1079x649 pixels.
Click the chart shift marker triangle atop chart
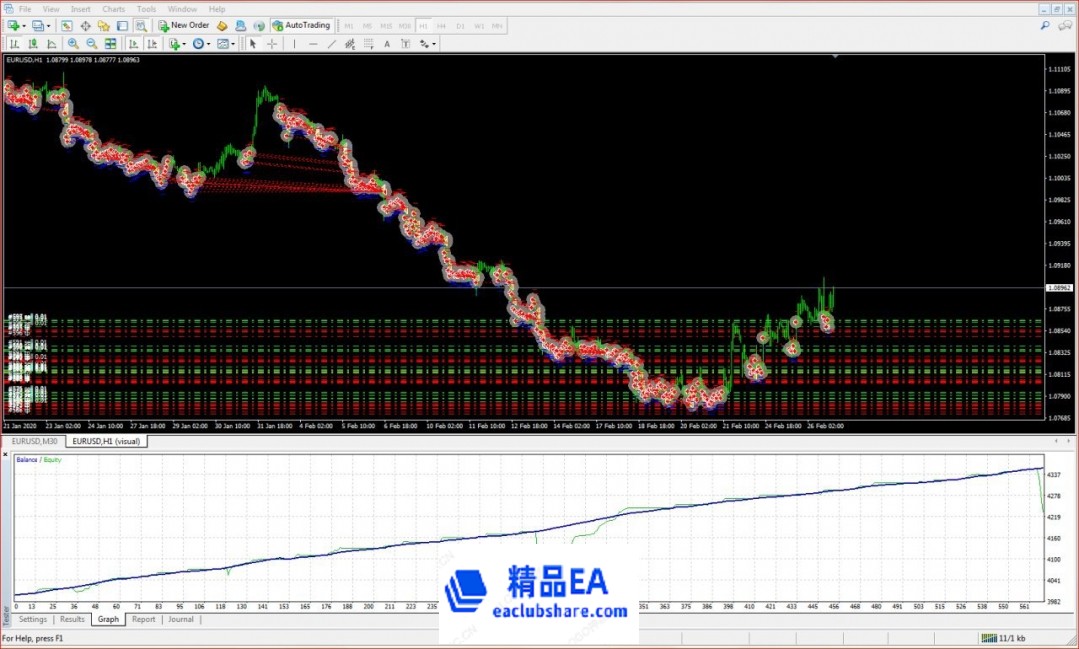tap(836, 57)
